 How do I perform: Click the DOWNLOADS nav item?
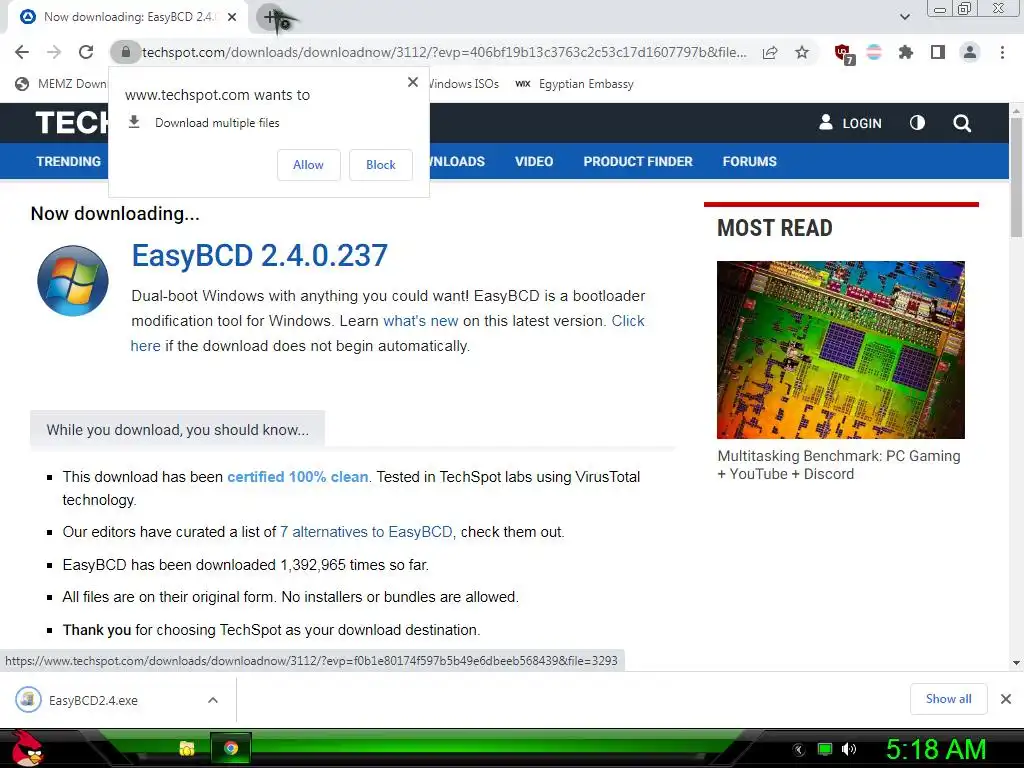pos(458,161)
